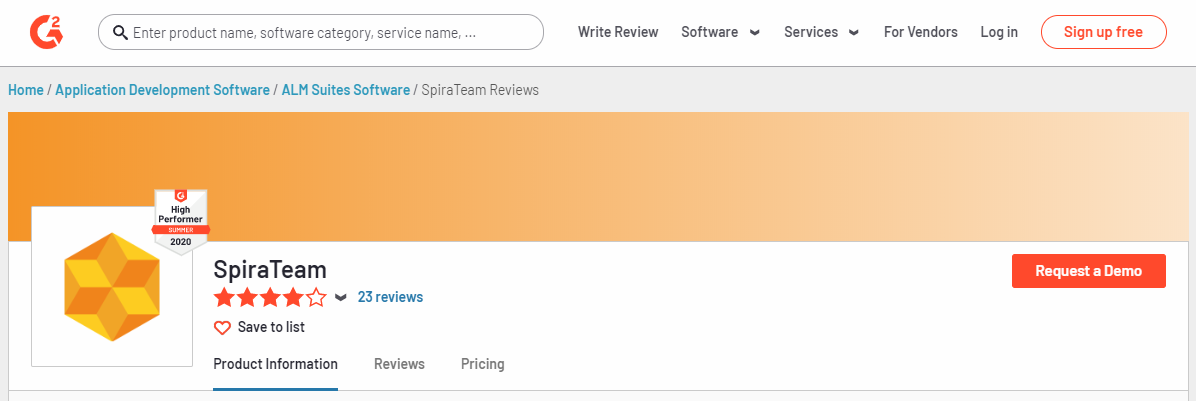Navigate to ALM Suites Software breadcrumb
Screen dimensions: 1196x401
346,90
